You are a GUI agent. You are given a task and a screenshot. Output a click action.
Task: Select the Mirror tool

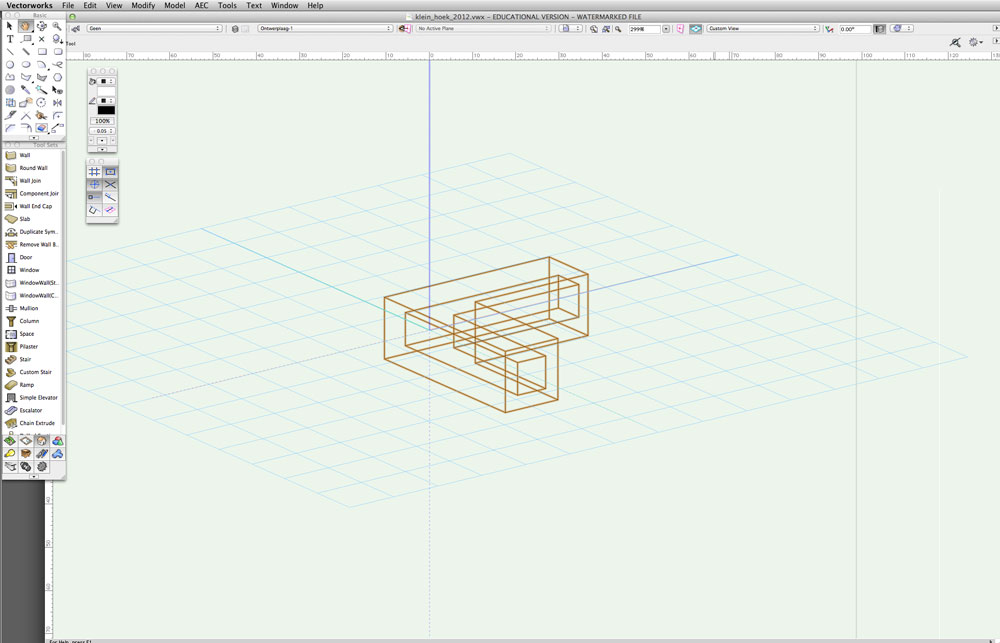(57, 103)
